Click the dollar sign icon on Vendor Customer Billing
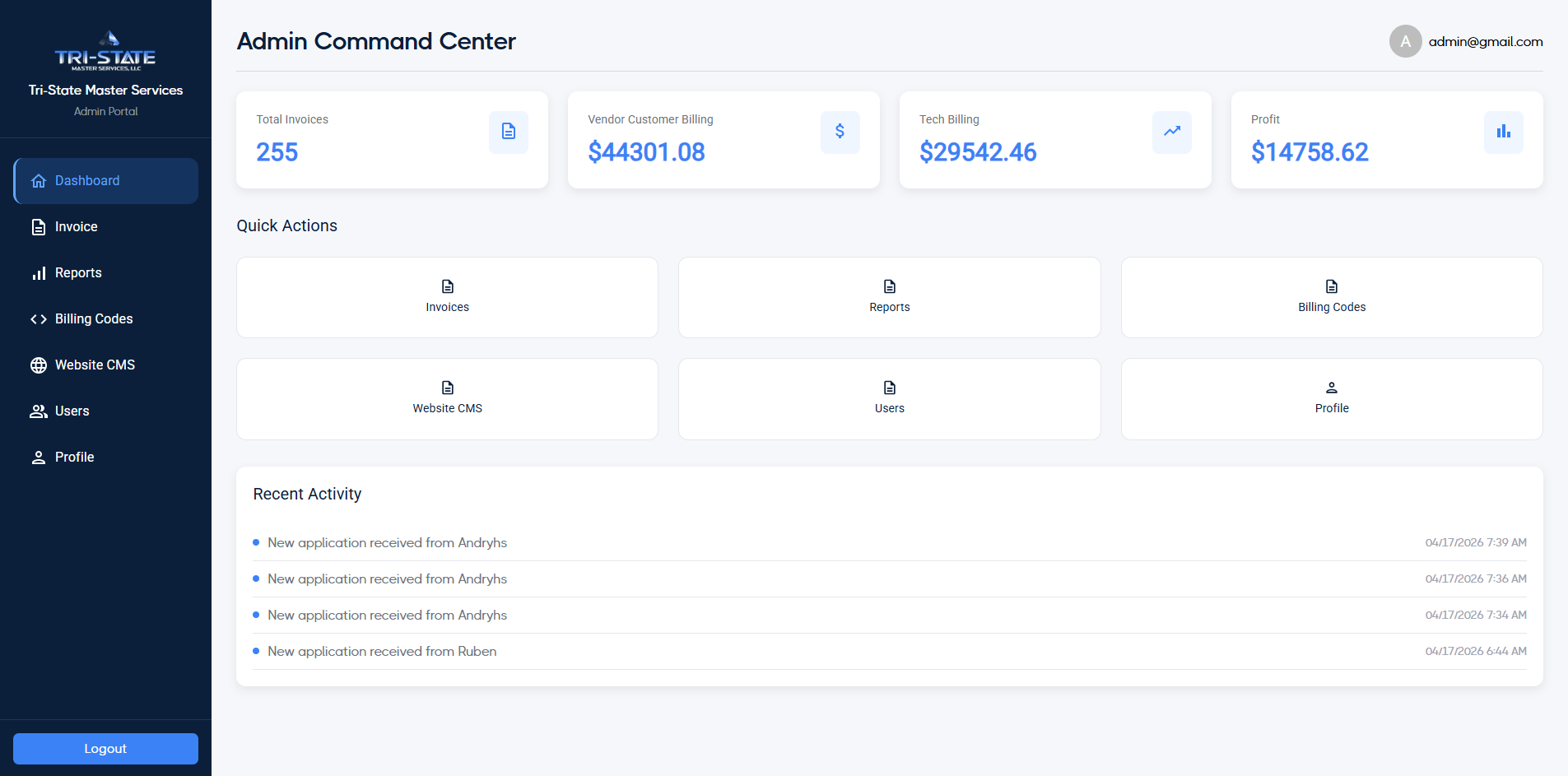Viewport: 1568px width, 776px height. 840,132
